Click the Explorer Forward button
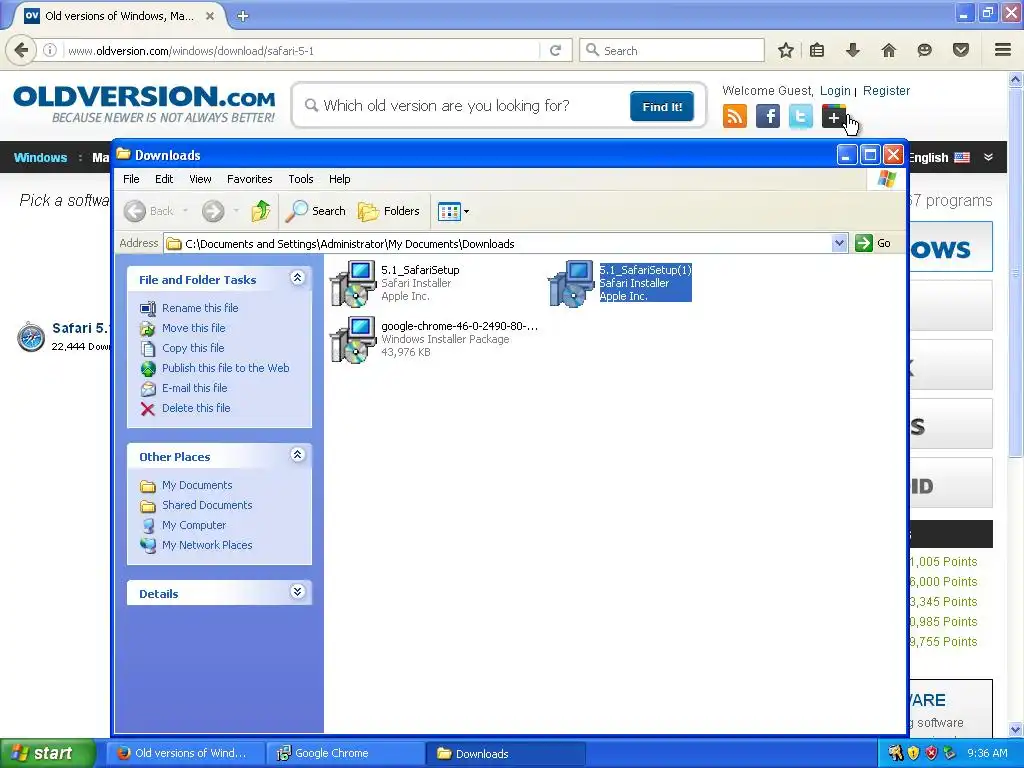Screen dimensions: 1024x768 coord(213,211)
